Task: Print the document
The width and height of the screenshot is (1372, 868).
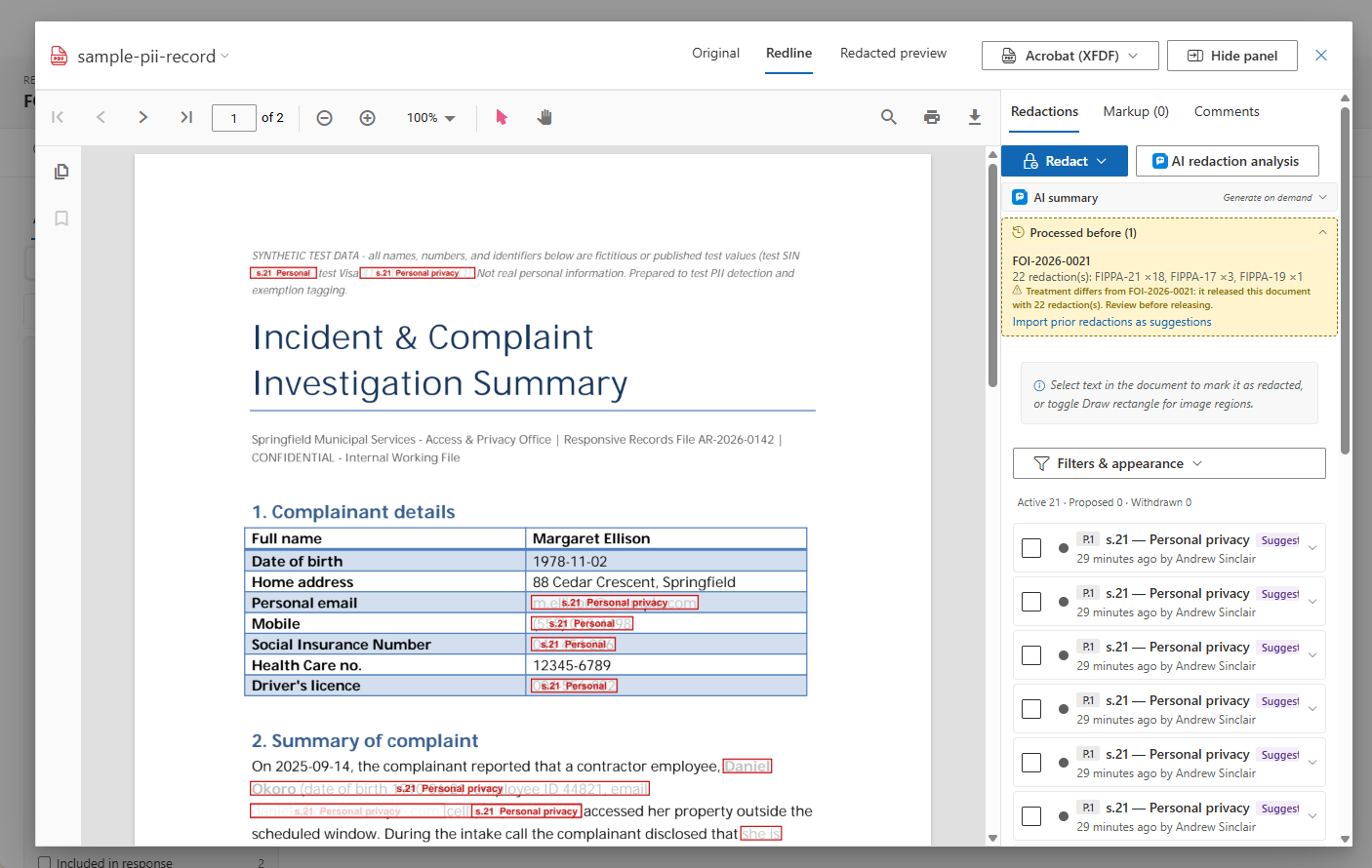Action: coord(932,117)
